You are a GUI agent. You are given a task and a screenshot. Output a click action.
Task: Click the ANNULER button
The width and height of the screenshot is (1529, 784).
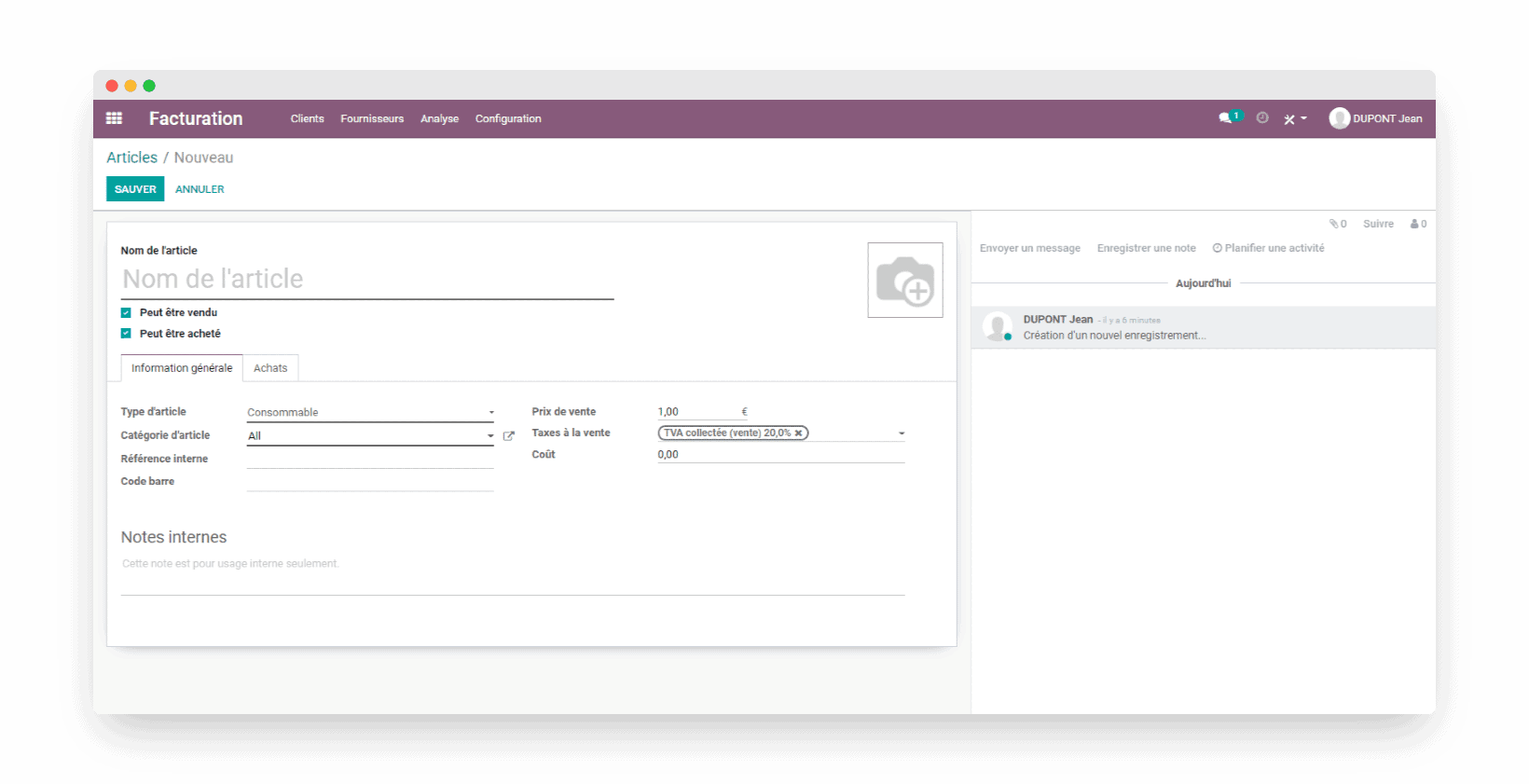tap(200, 189)
